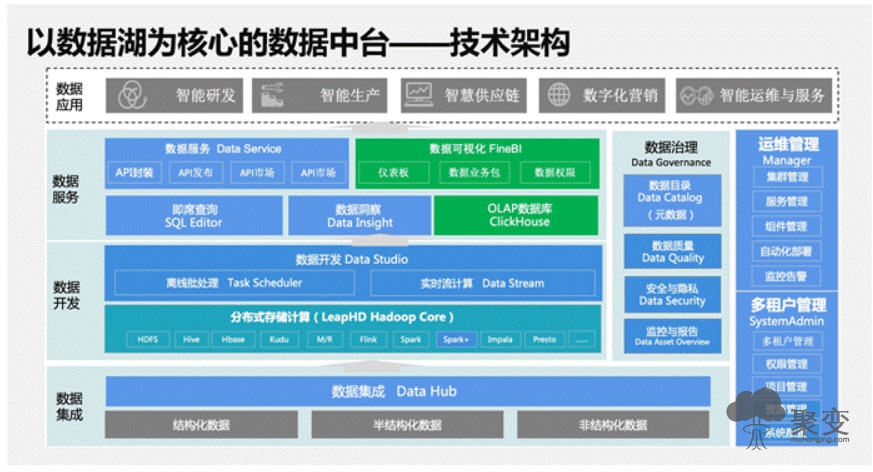Image resolution: width=873 pixels, height=472 pixels.
Task: Click the 数据开发 left-side row label
Action: (x=66, y=295)
